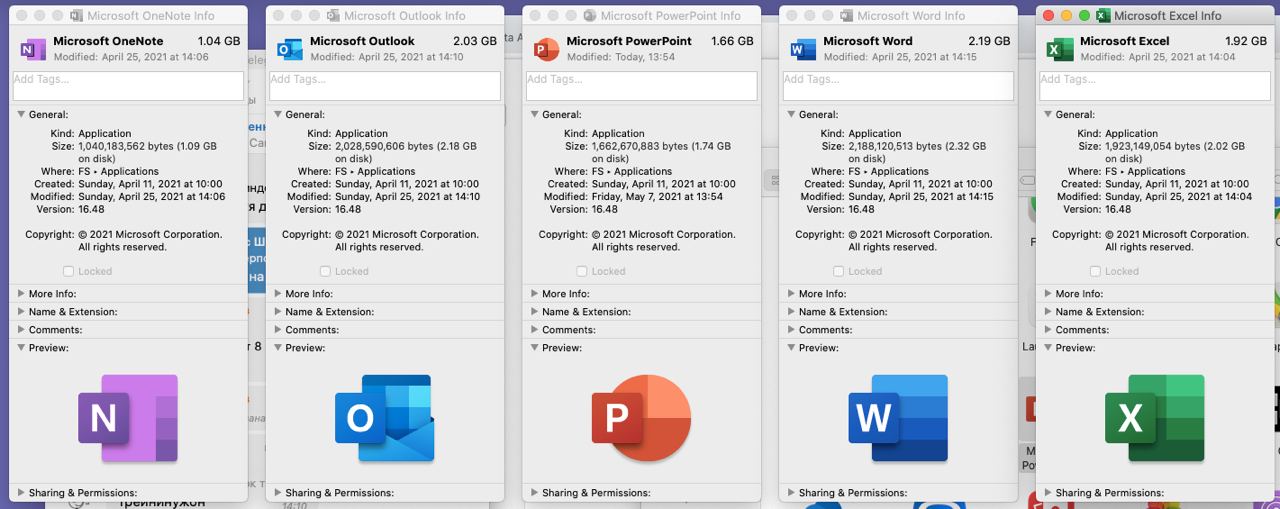Image resolution: width=1280 pixels, height=509 pixels.
Task: Expand Comments section in Excel Info
Action: (x=1047, y=330)
